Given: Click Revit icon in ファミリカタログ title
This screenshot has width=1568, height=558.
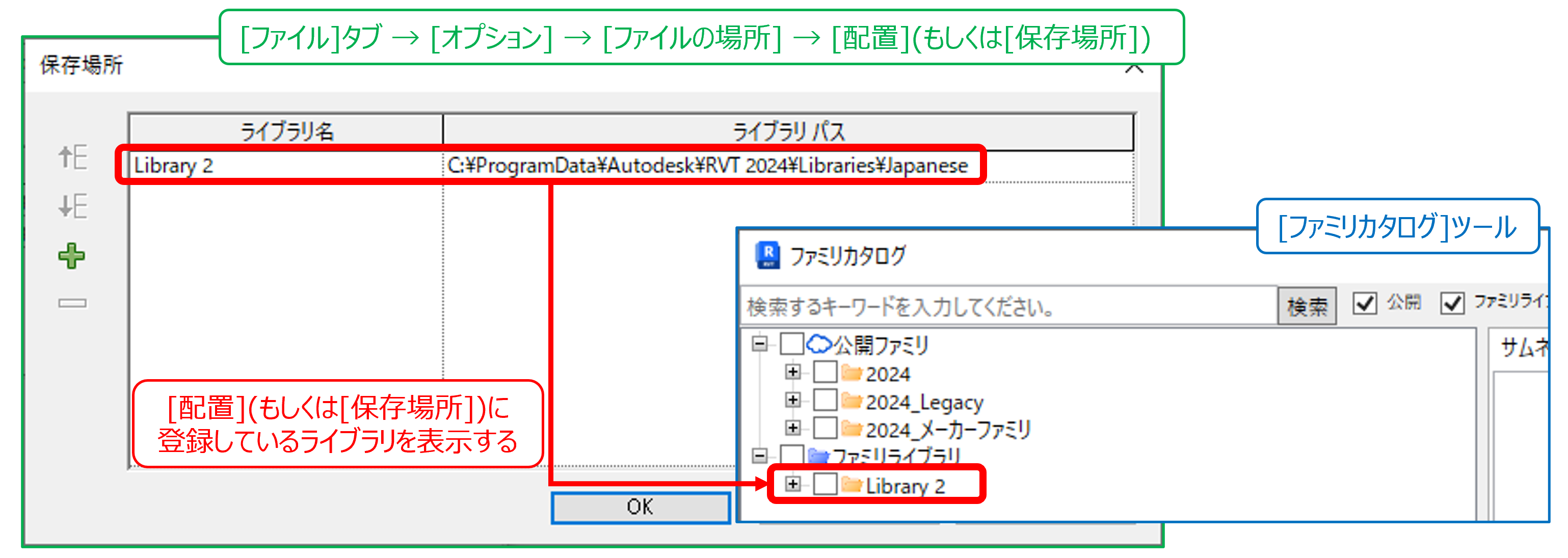Looking at the screenshot, I should click(767, 255).
